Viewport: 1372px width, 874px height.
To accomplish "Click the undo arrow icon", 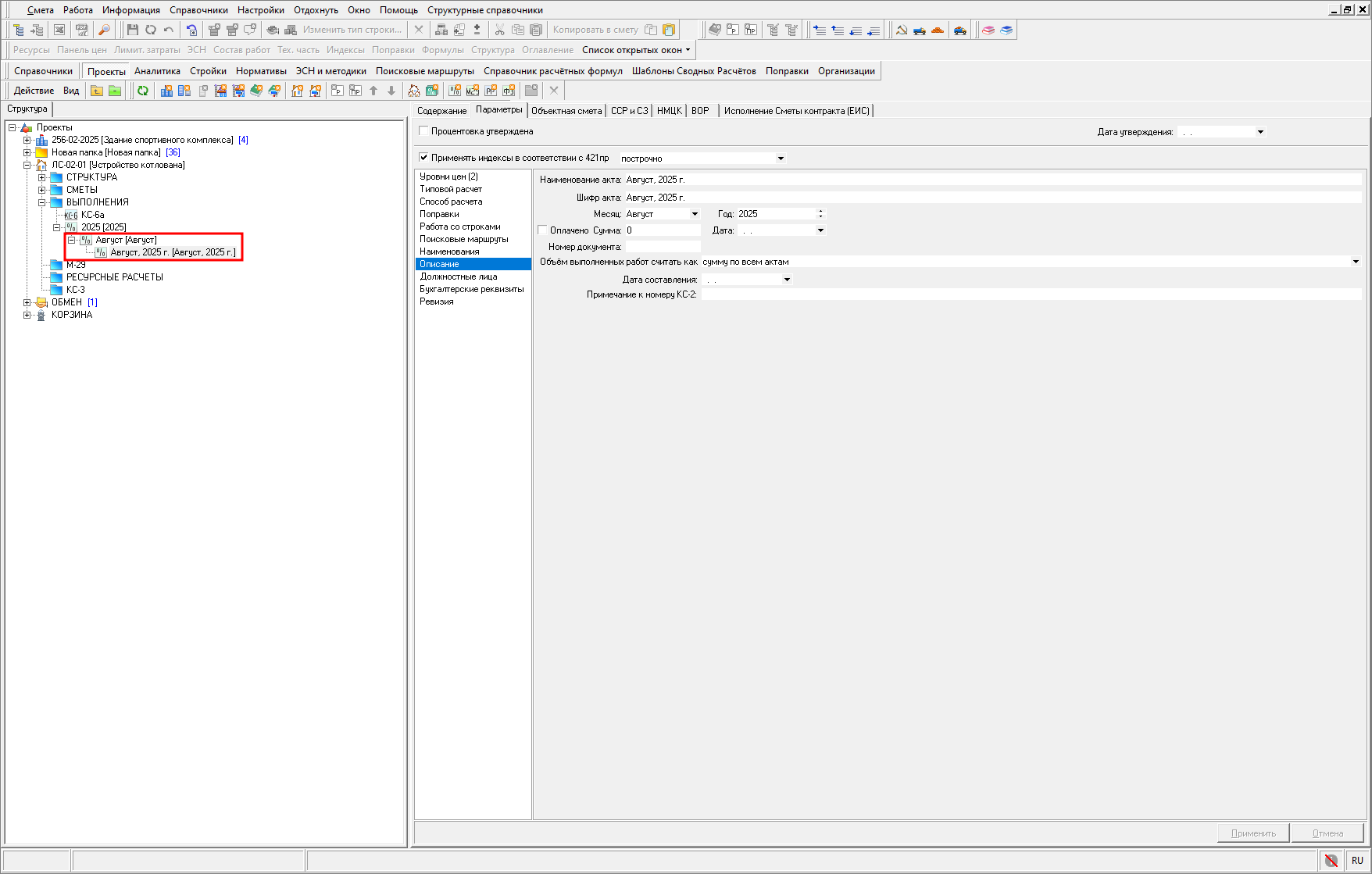I will tap(168, 30).
